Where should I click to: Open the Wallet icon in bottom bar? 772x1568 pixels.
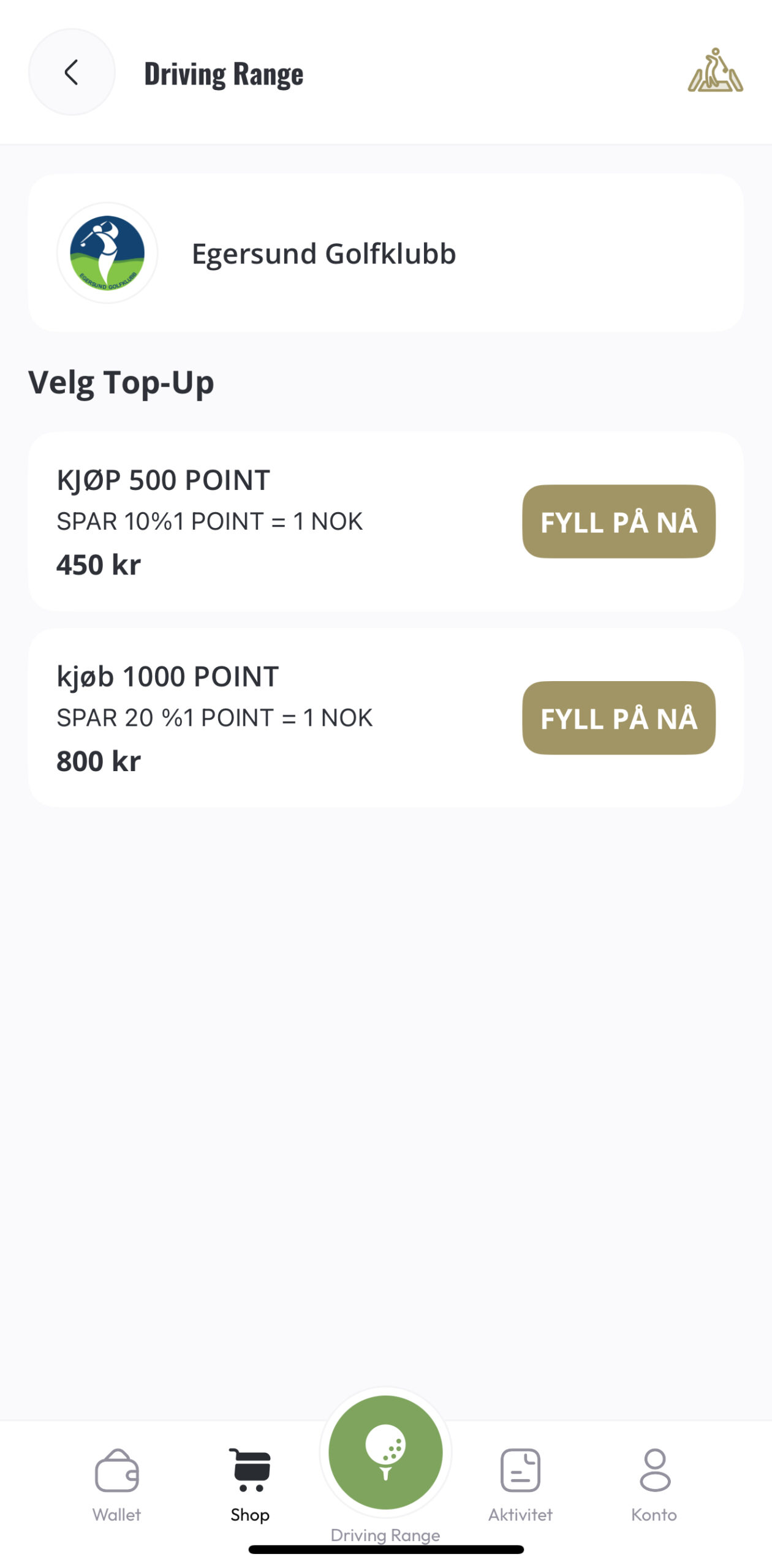[x=116, y=1470]
